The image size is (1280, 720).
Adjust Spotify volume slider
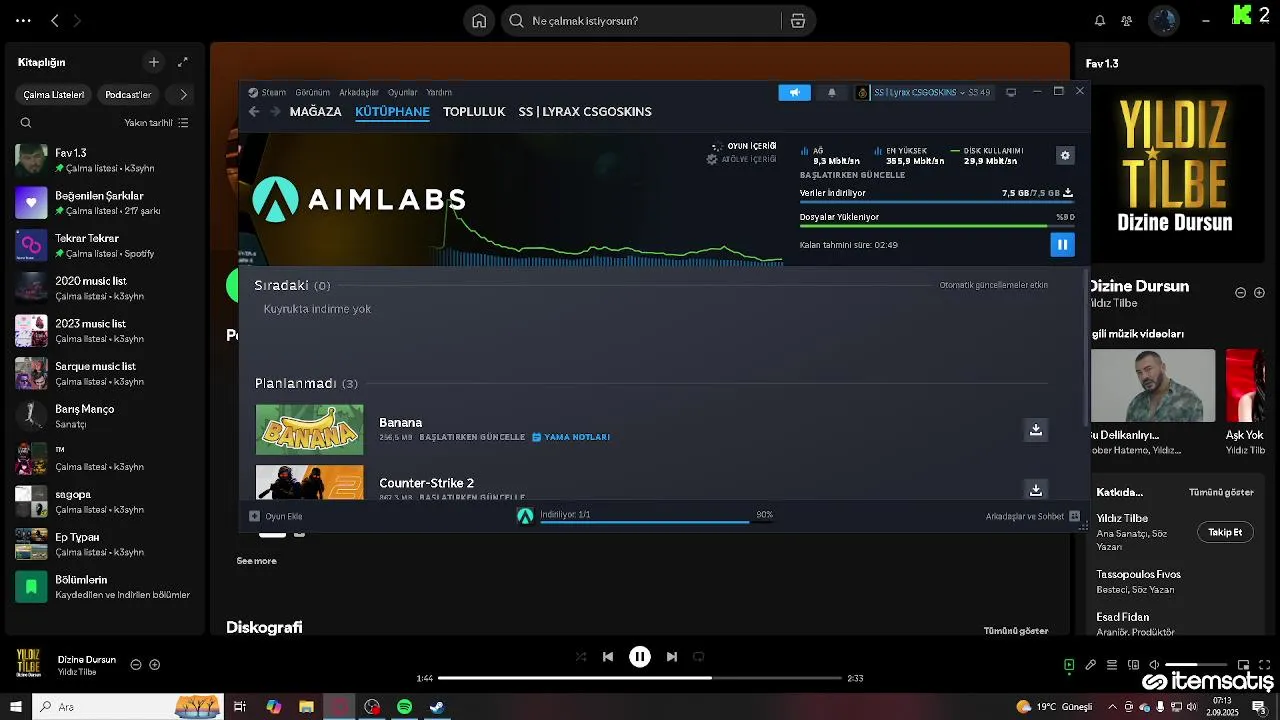click(x=1196, y=665)
